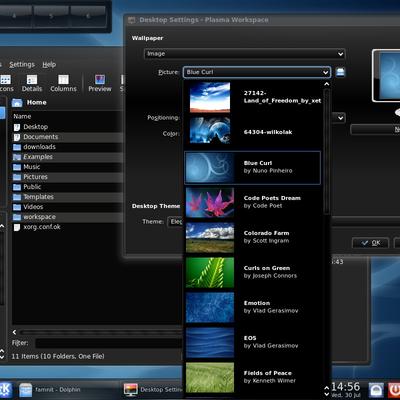
Task: Click the Desktop folder icon in Dolphin list
Action: tap(17, 127)
